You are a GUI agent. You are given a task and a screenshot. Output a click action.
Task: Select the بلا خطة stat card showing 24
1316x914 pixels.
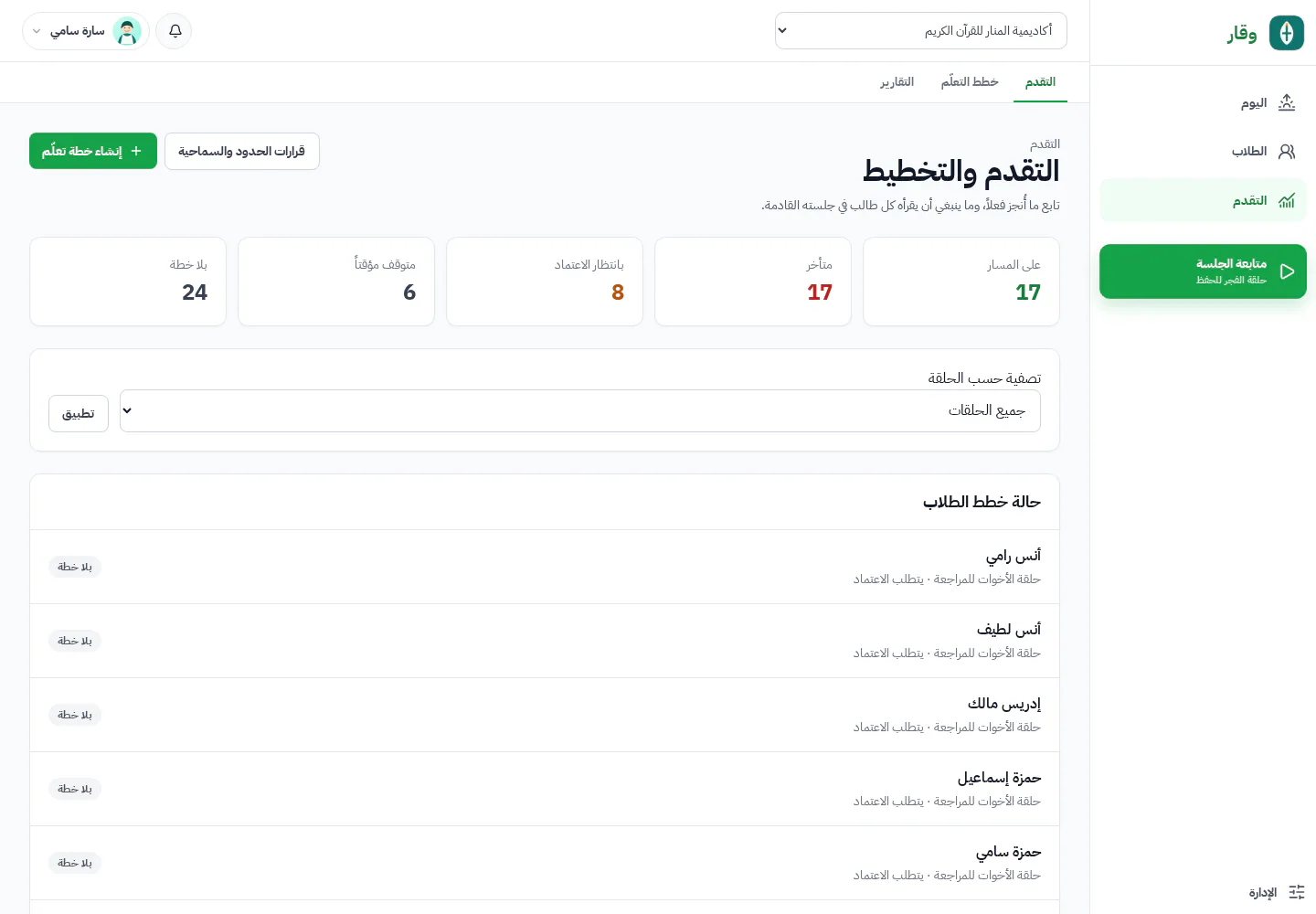click(x=128, y=282)
